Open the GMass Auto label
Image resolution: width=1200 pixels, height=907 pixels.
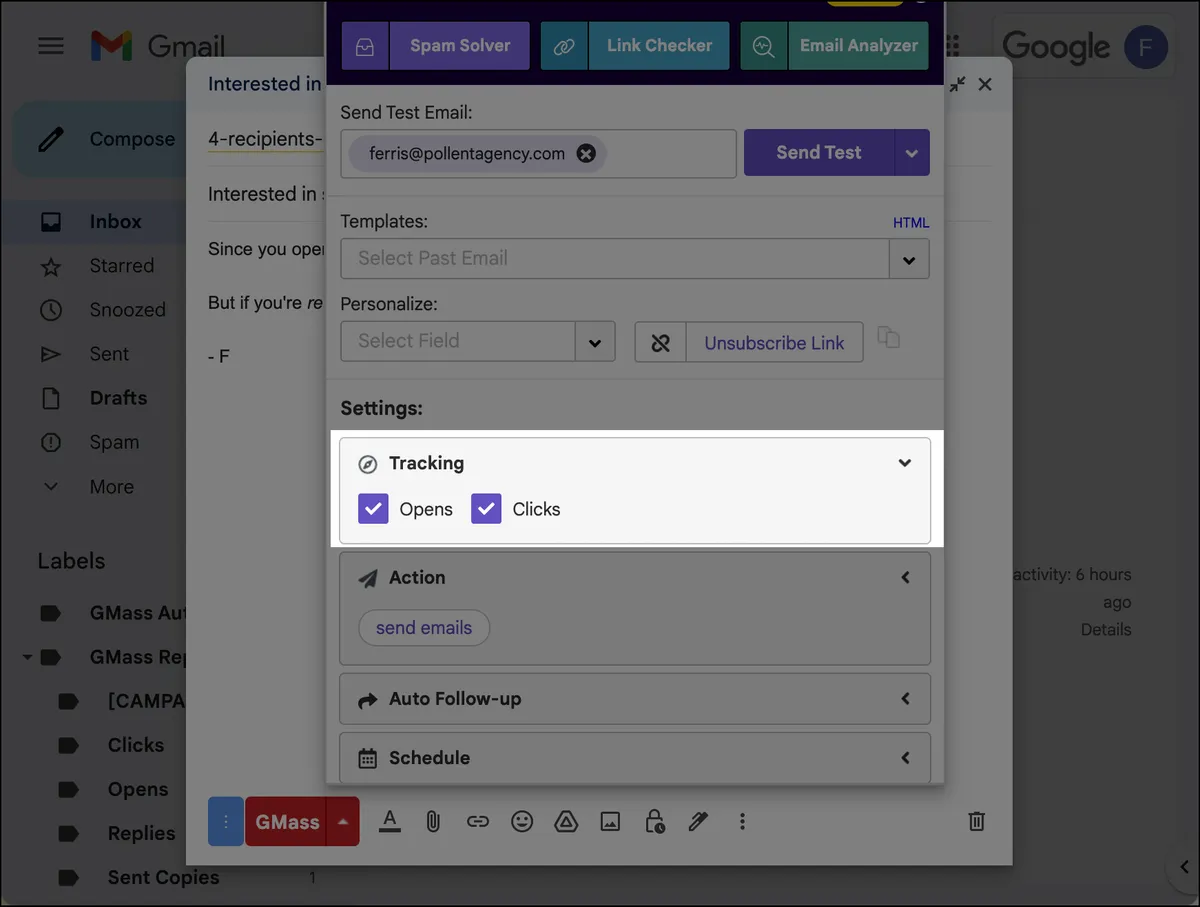click(x=137, y=613)
